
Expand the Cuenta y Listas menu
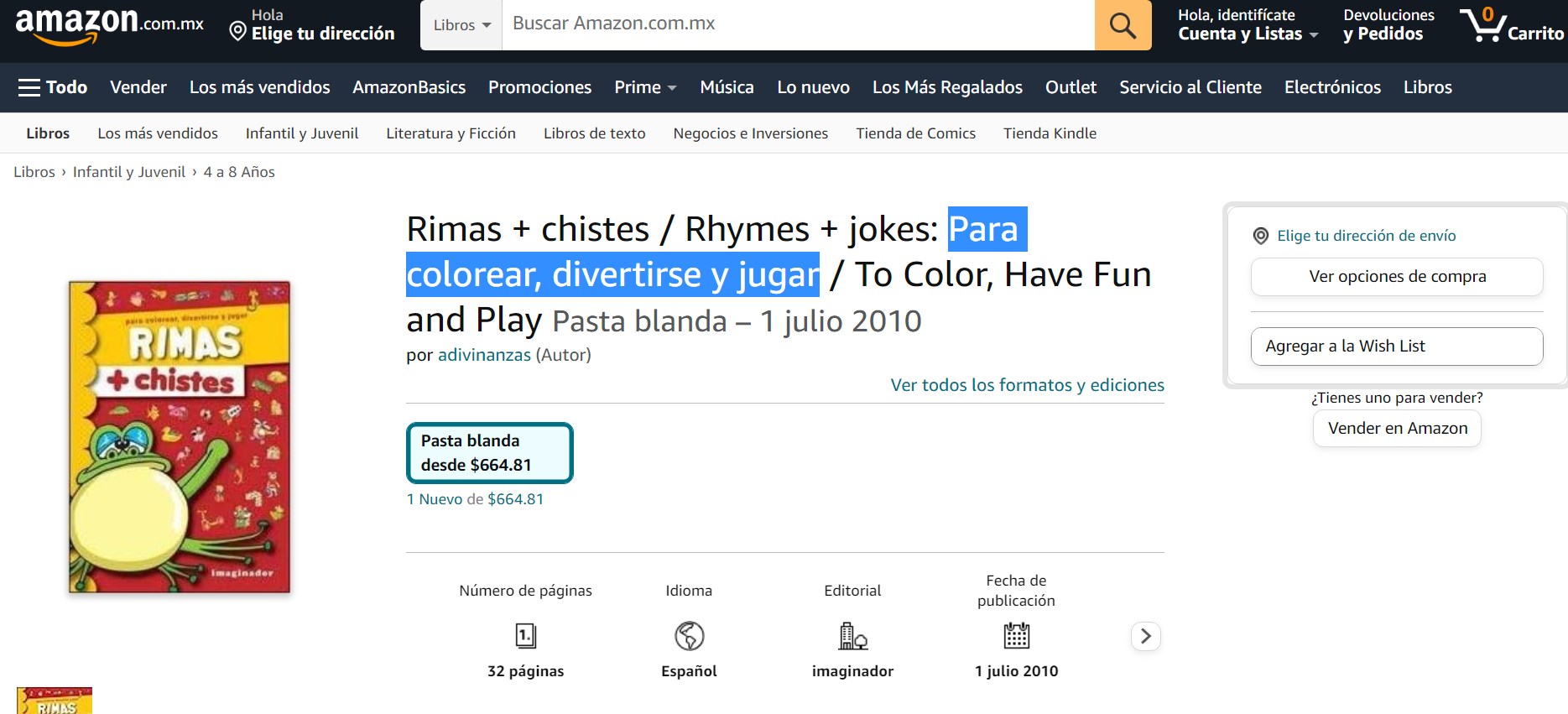click(1248, 25)
